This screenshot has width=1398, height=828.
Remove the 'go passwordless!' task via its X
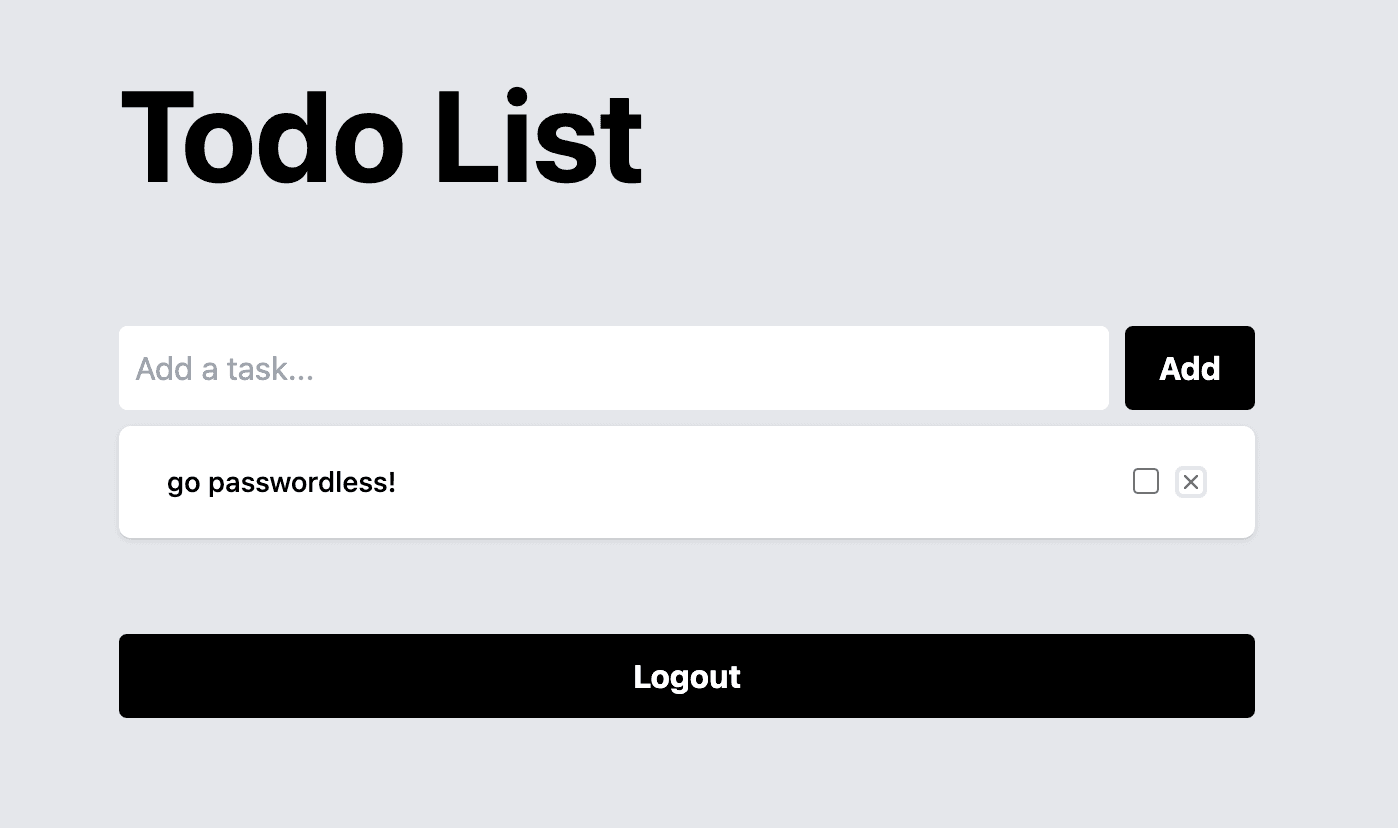tap(1191, 482)
